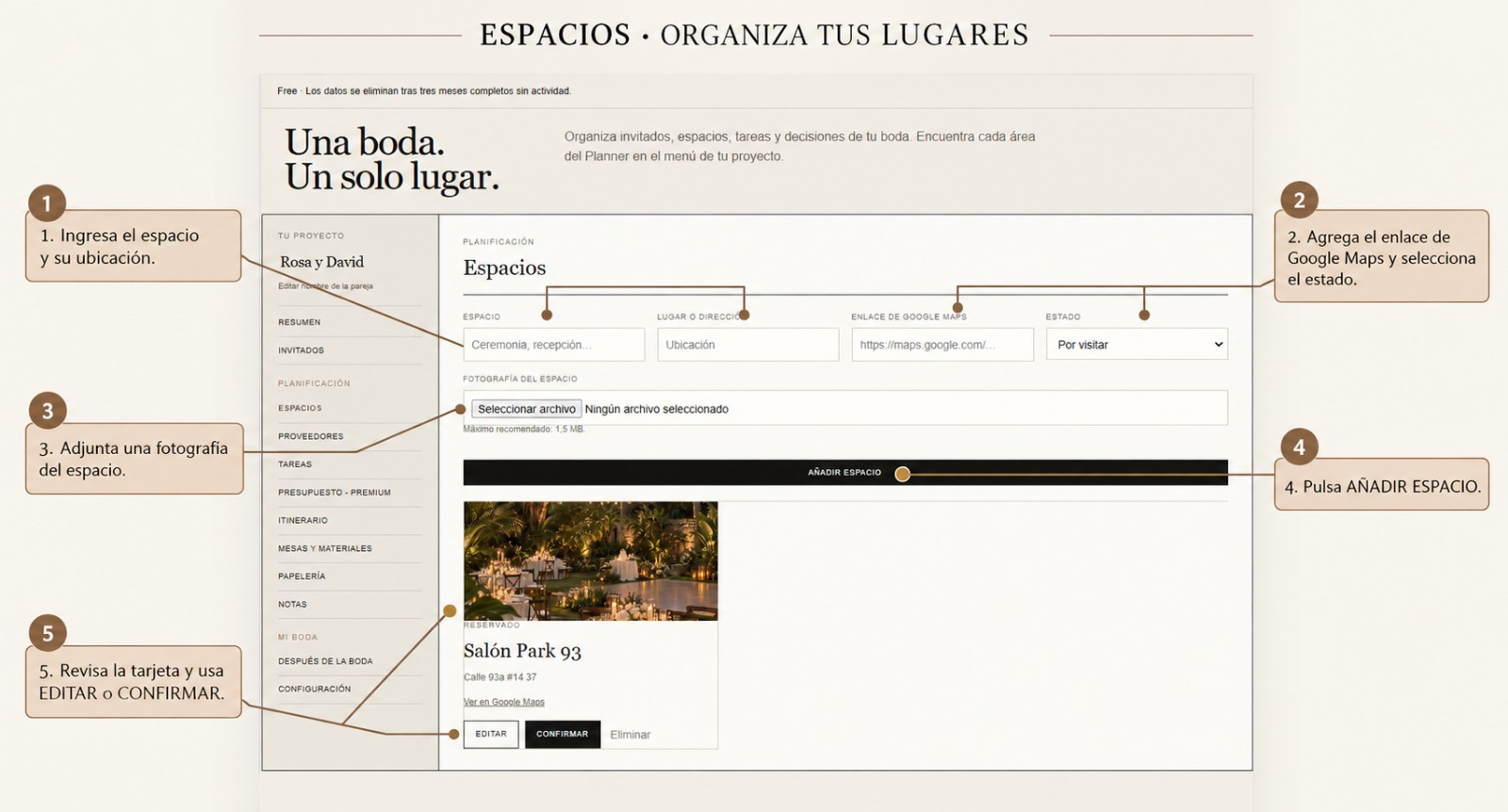Viewport: 1508px width, 812px height.
Task: Click the 'Ver en Google Maps' link
Action: (x=504, y=702)
